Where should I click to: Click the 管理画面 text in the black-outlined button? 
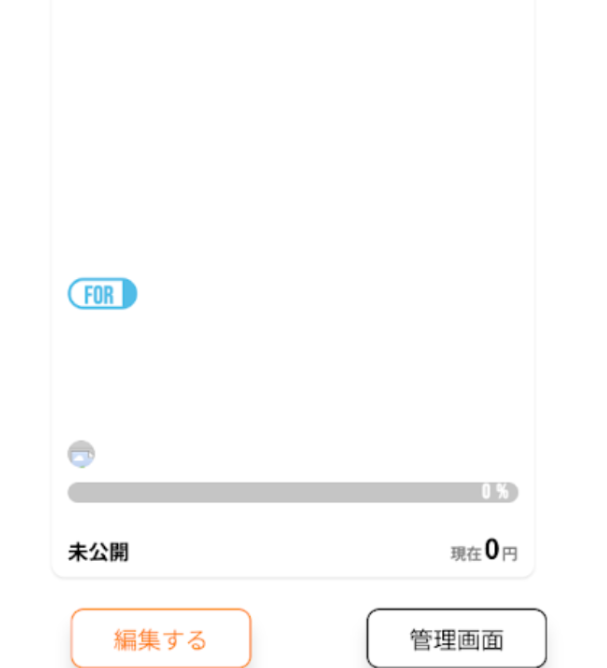457,640
